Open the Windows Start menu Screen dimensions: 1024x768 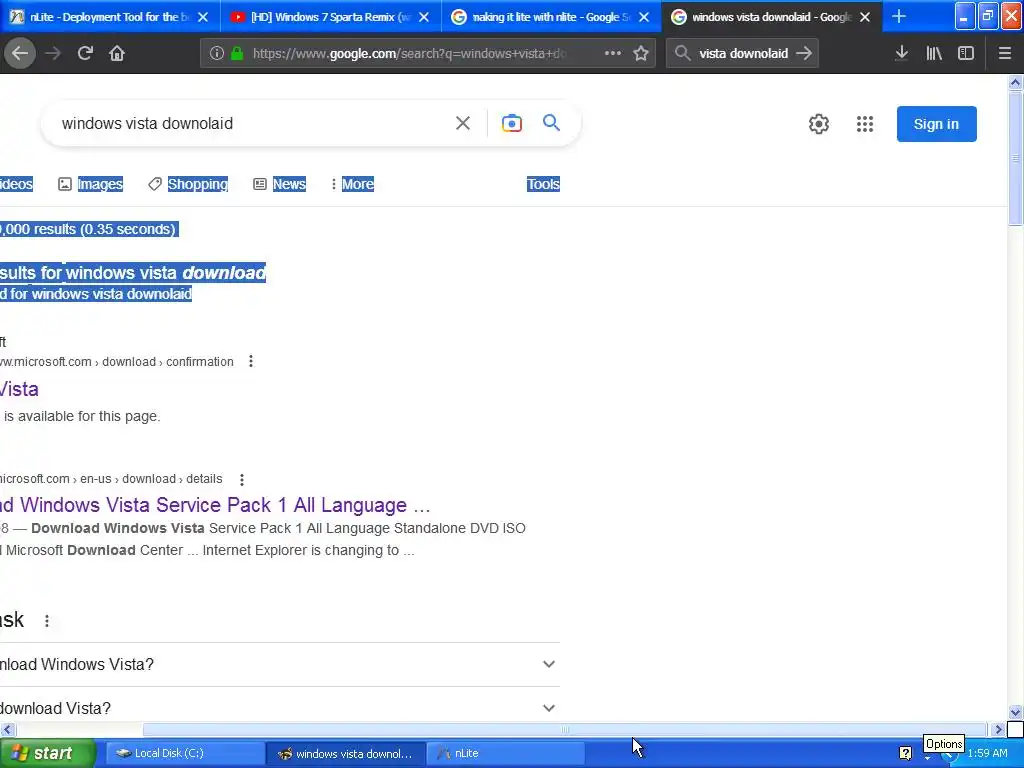tap(46, 753)
